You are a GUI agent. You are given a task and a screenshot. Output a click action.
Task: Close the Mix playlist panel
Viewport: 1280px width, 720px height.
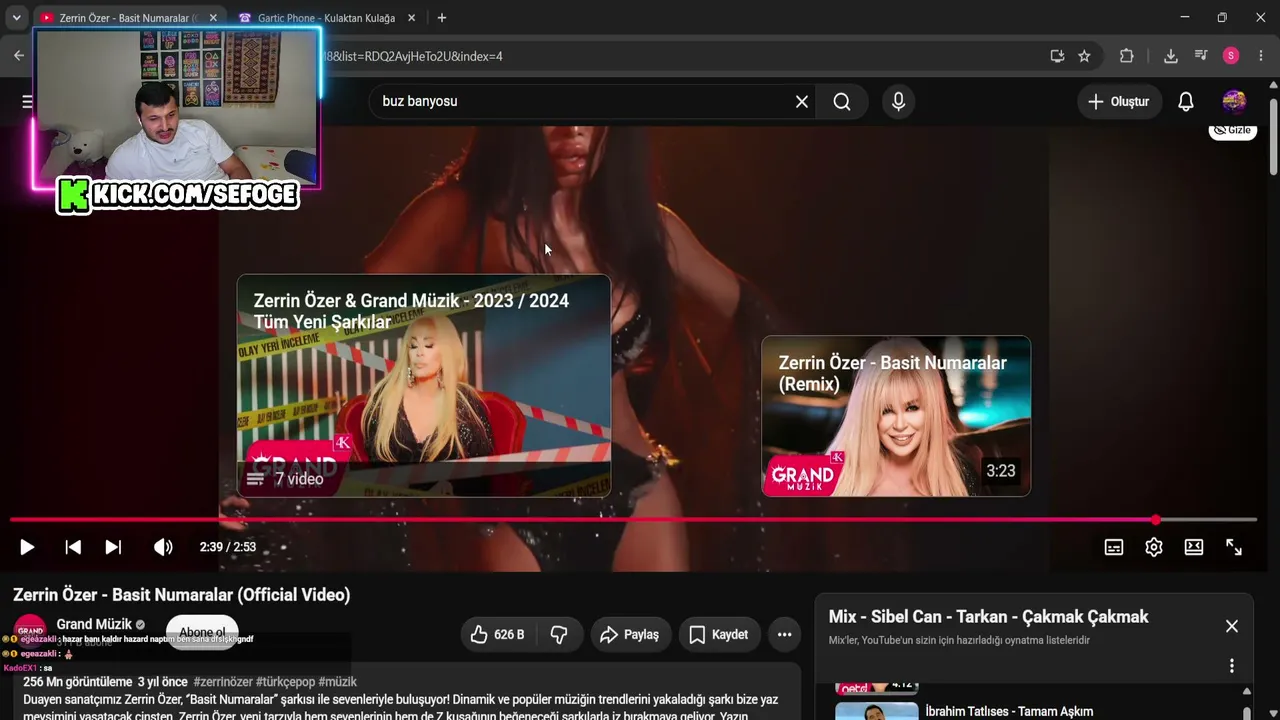(x=1232, y=626)
